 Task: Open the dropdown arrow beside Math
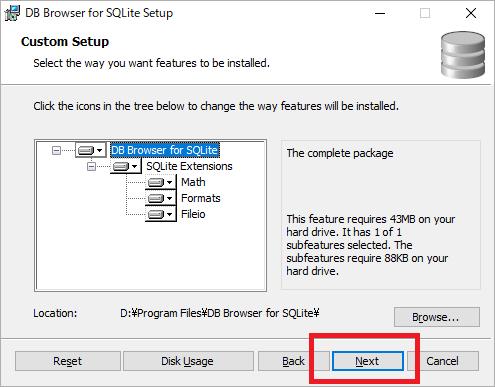click(169, 182)
